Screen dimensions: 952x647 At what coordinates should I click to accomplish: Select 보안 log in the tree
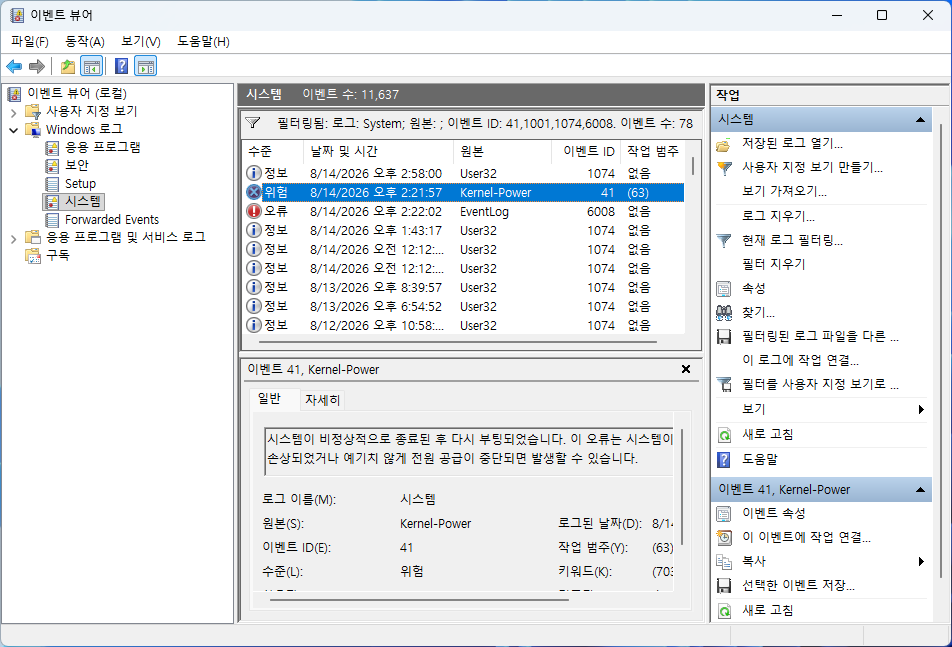pyautogui.click(x=76, y=165)
